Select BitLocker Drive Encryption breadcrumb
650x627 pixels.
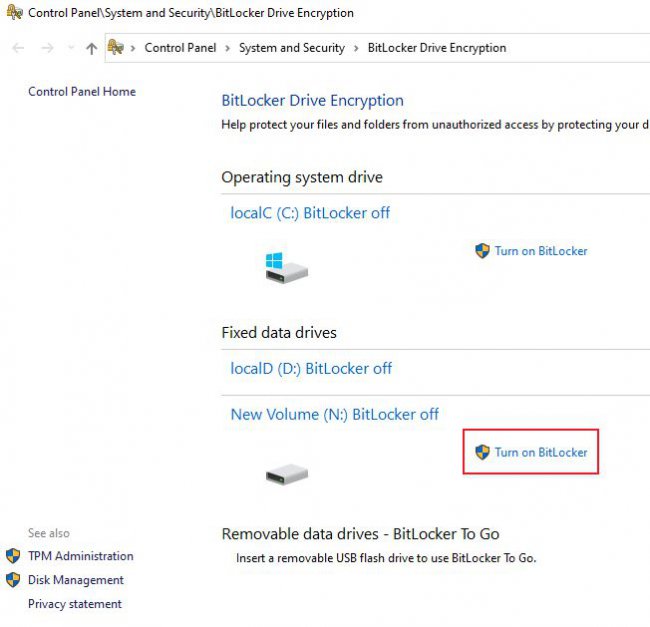[437, 48]
